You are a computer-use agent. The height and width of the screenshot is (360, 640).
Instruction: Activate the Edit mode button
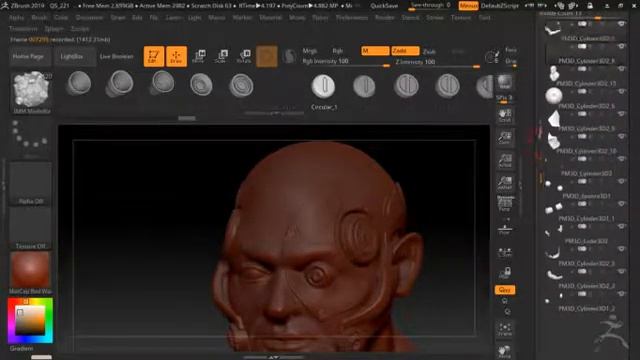pyautogui.click(x=154, y=56)
